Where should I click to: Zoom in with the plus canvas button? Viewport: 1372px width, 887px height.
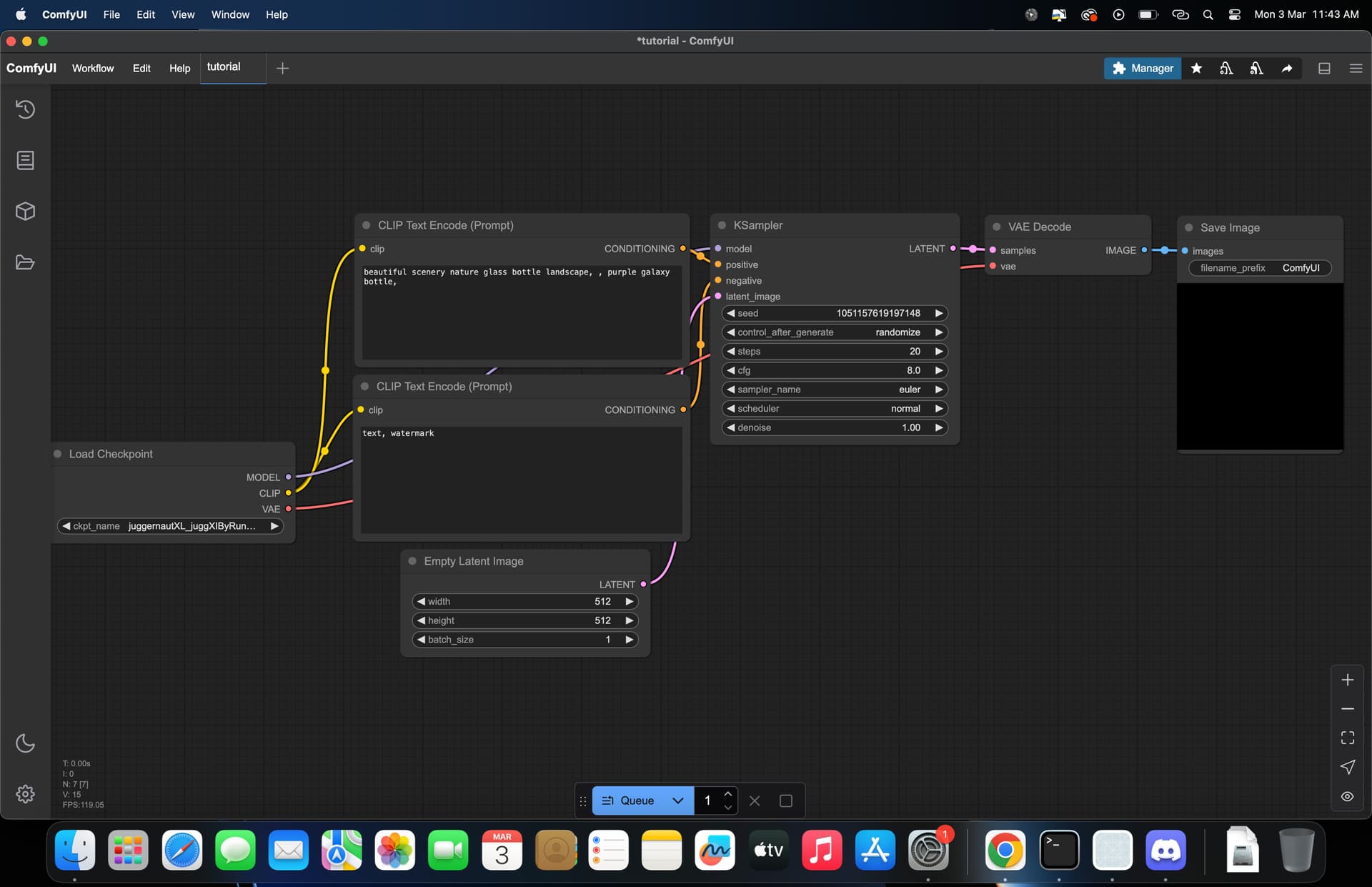pyautogui.click(x=1348, y=680)
